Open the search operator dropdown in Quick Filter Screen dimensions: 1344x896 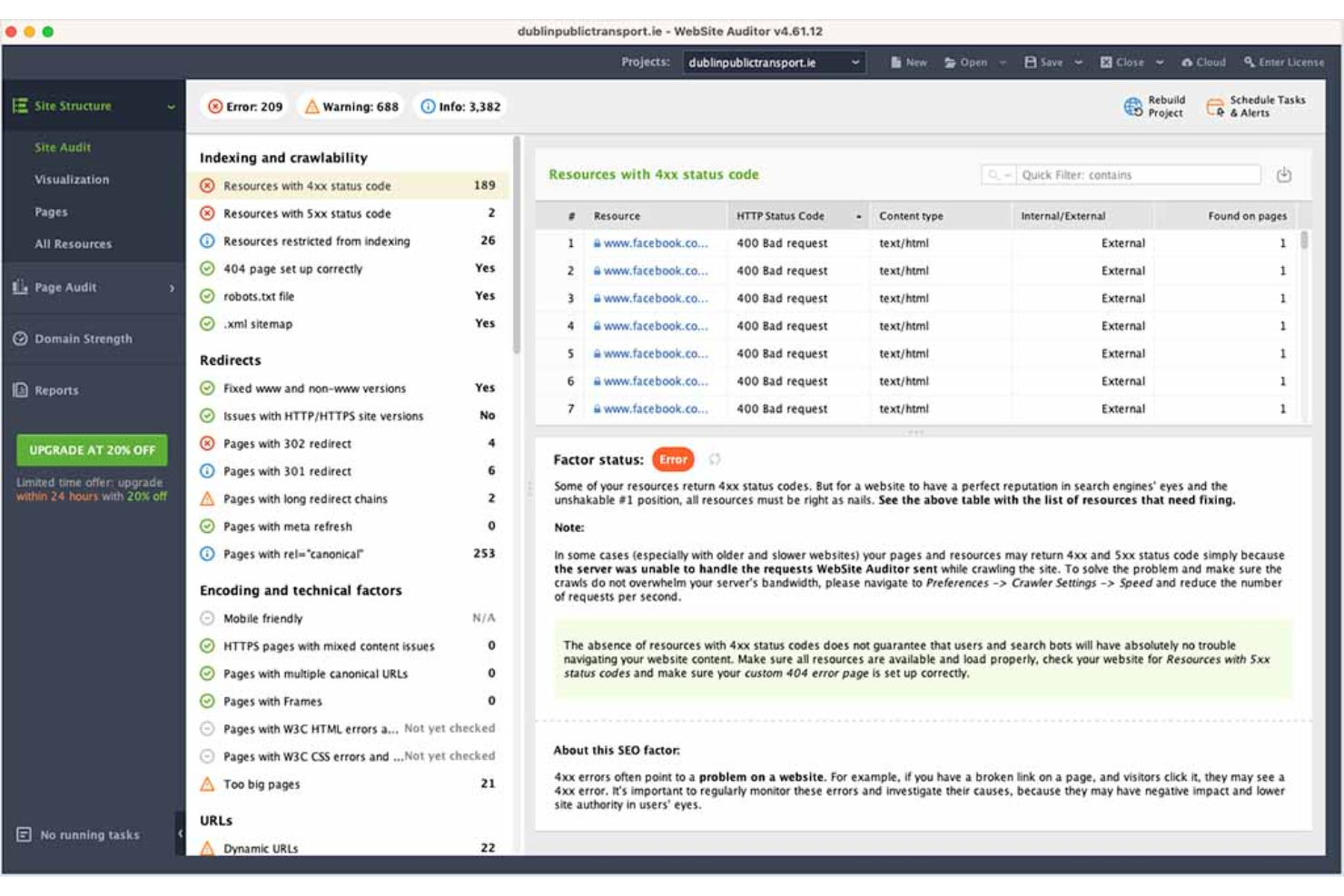(x=999, y=174)
